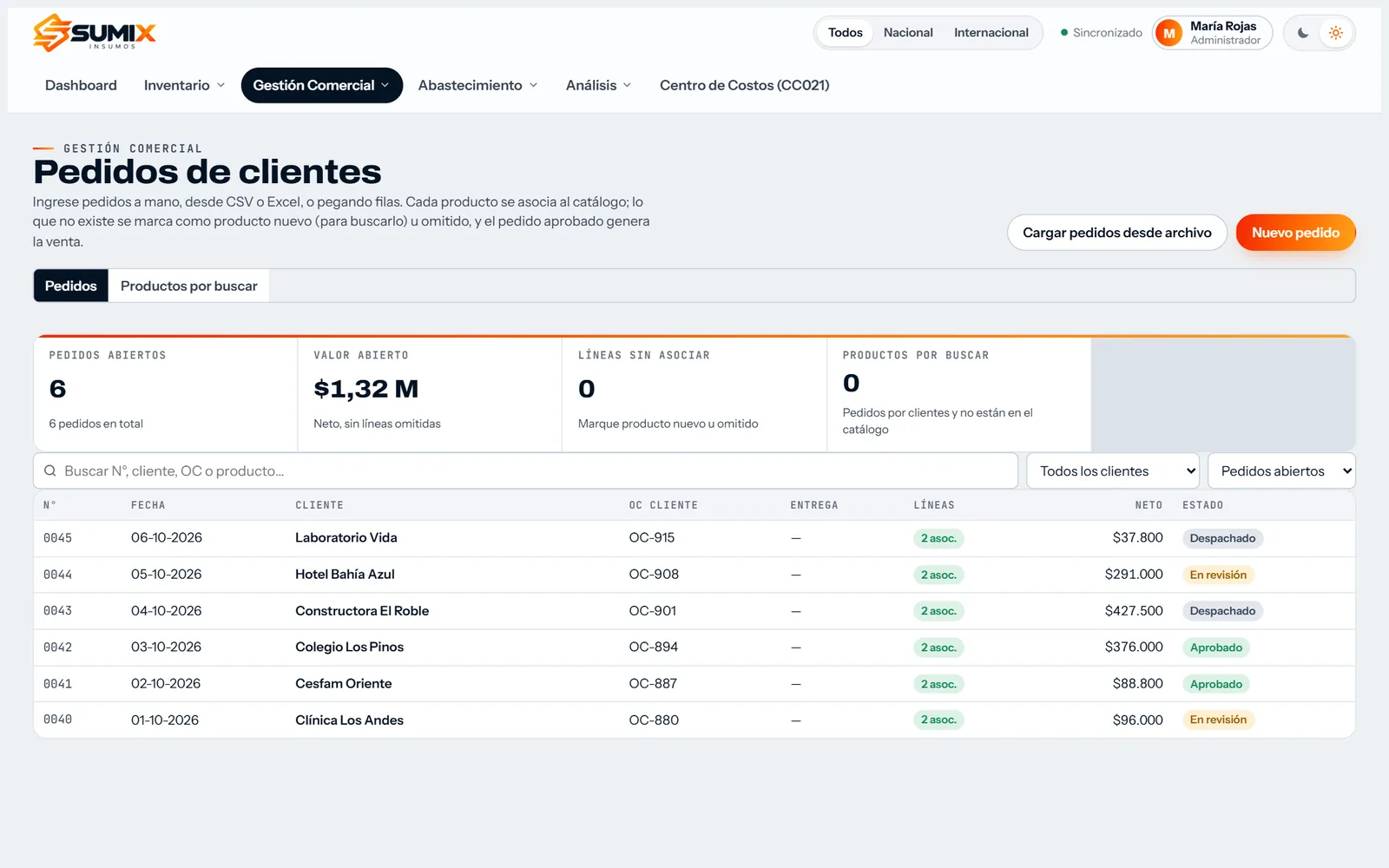Select client Colegio Los Pinos

click(349, 648)
